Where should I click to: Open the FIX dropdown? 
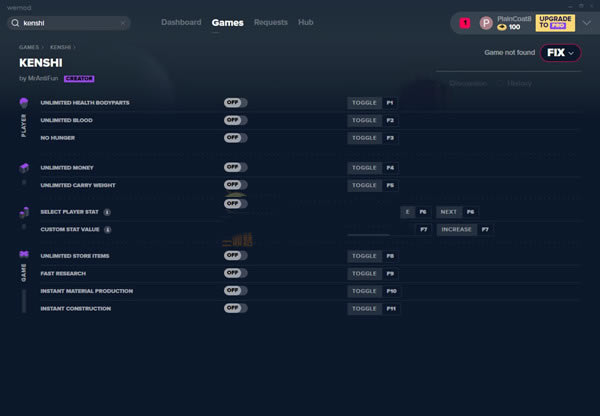point(561,52)
